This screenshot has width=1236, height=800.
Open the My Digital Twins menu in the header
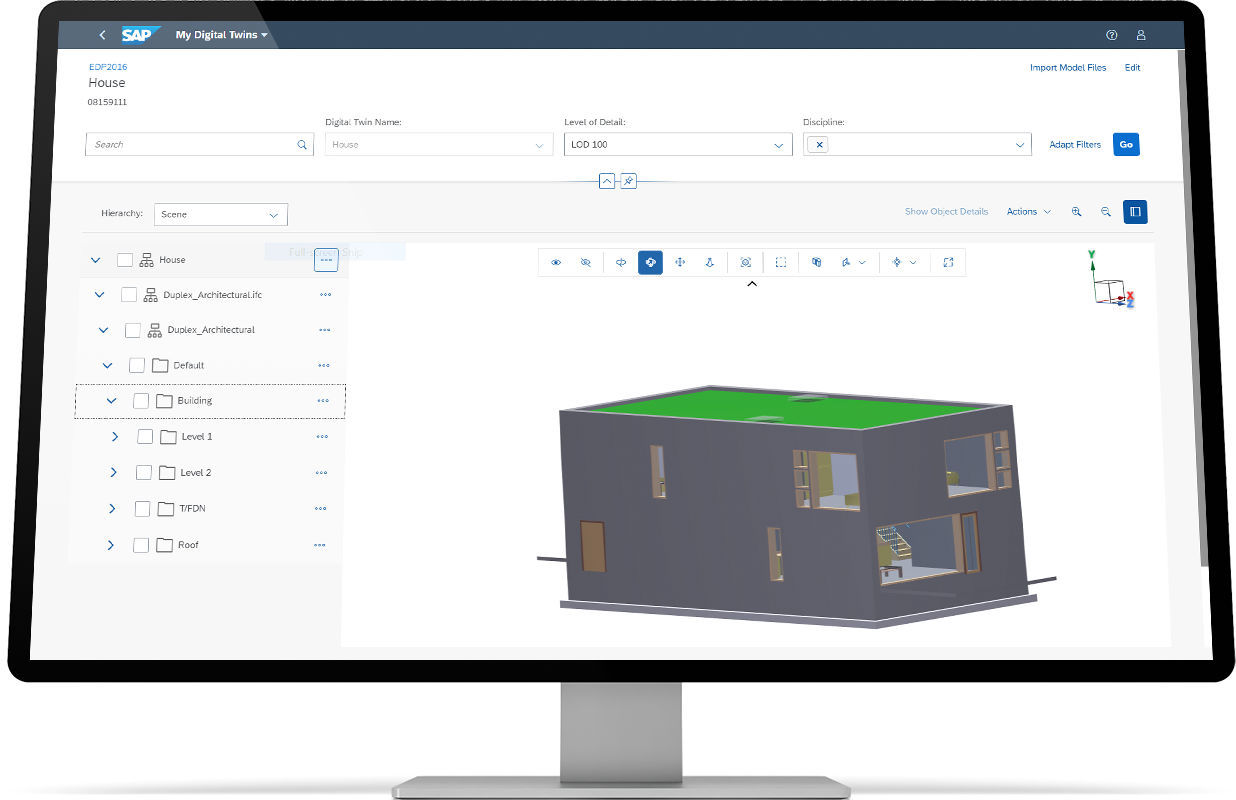tap(222, 33)
